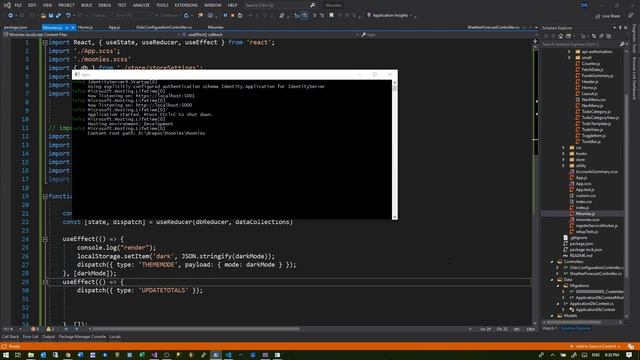Screen dimensions: 640x360
Task: Select Counter.js in Solution Explorer
Action: click(x=591, y=64)
